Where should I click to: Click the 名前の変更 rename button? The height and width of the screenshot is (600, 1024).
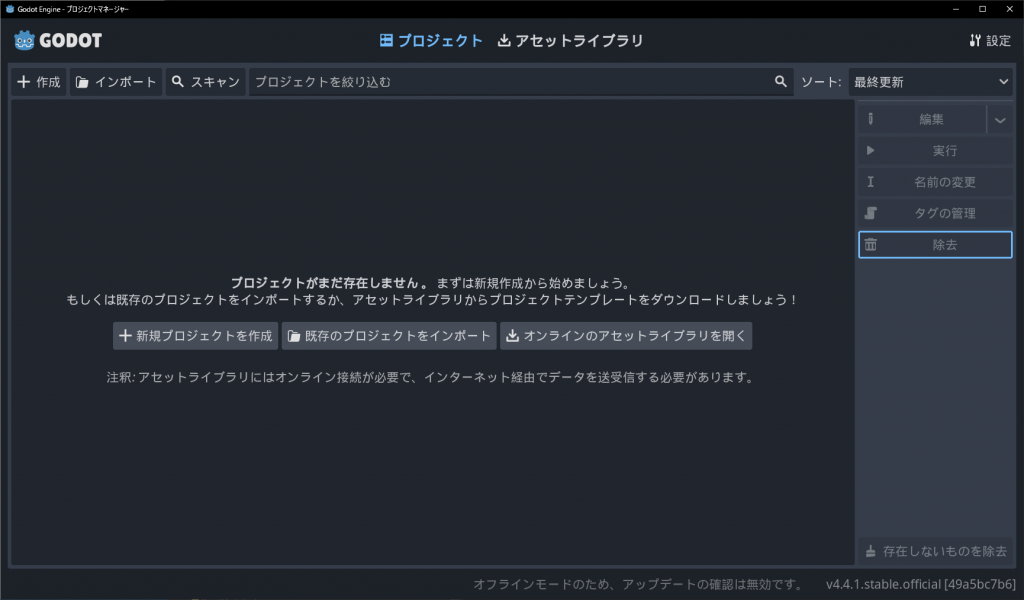934,183
